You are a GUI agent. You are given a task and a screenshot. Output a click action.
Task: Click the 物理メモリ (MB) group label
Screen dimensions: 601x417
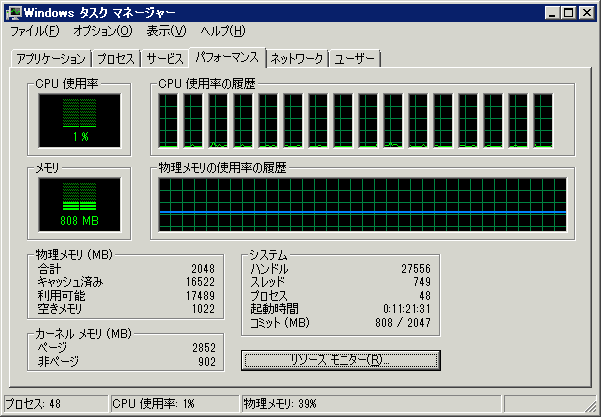74,254
